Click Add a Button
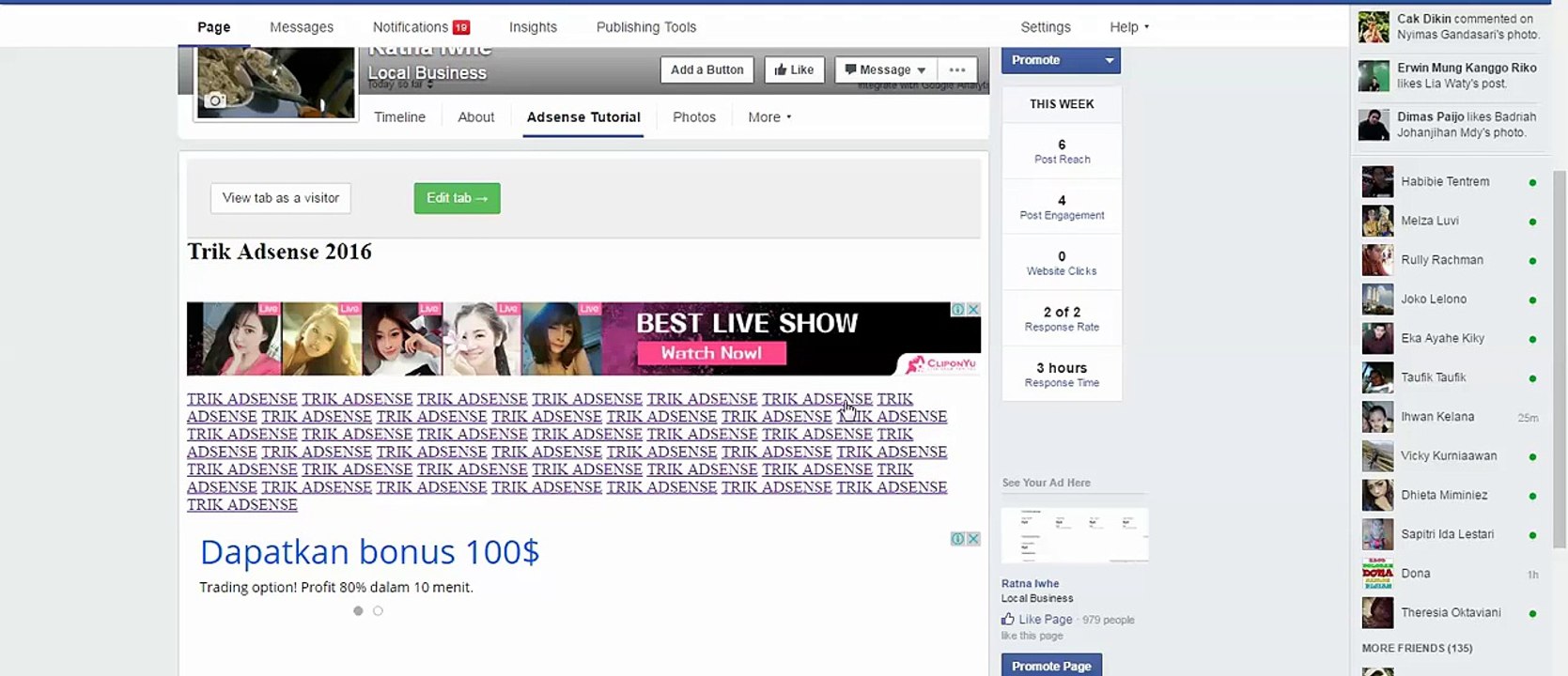Screen dimensions: 1568x676 coord(706,69)
